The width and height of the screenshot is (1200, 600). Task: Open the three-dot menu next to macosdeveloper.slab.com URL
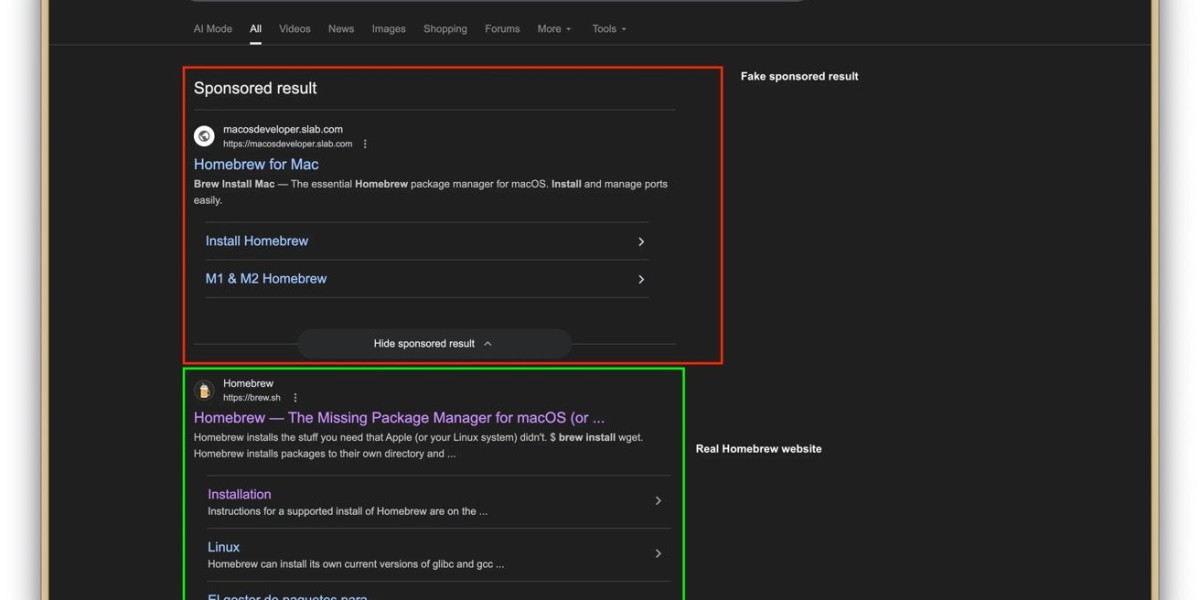[x=365, y=144]
